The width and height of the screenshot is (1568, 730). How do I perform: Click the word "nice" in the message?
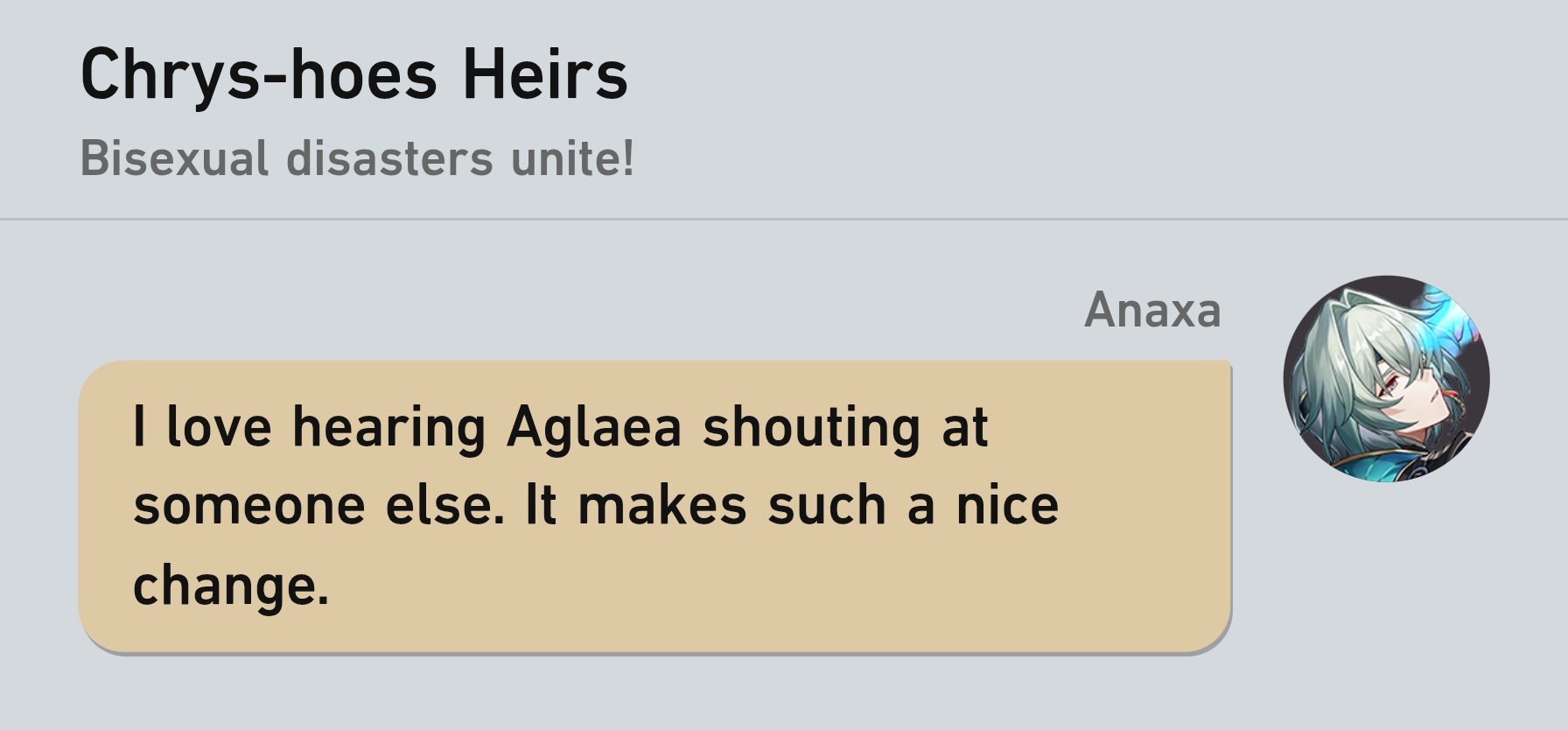point(1007,506)
